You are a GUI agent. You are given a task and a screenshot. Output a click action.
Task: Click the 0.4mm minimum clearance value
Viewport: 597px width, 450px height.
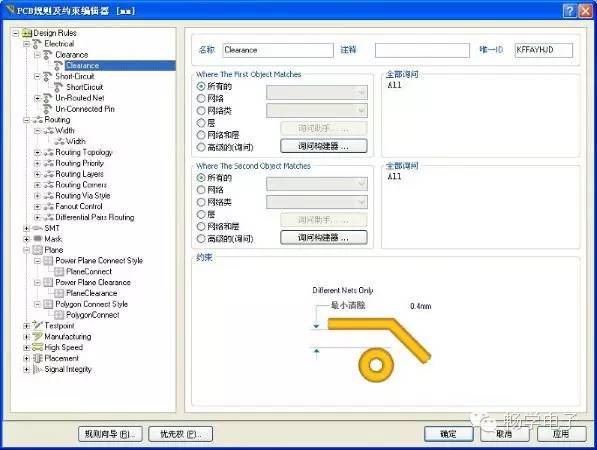coord(421,306)
